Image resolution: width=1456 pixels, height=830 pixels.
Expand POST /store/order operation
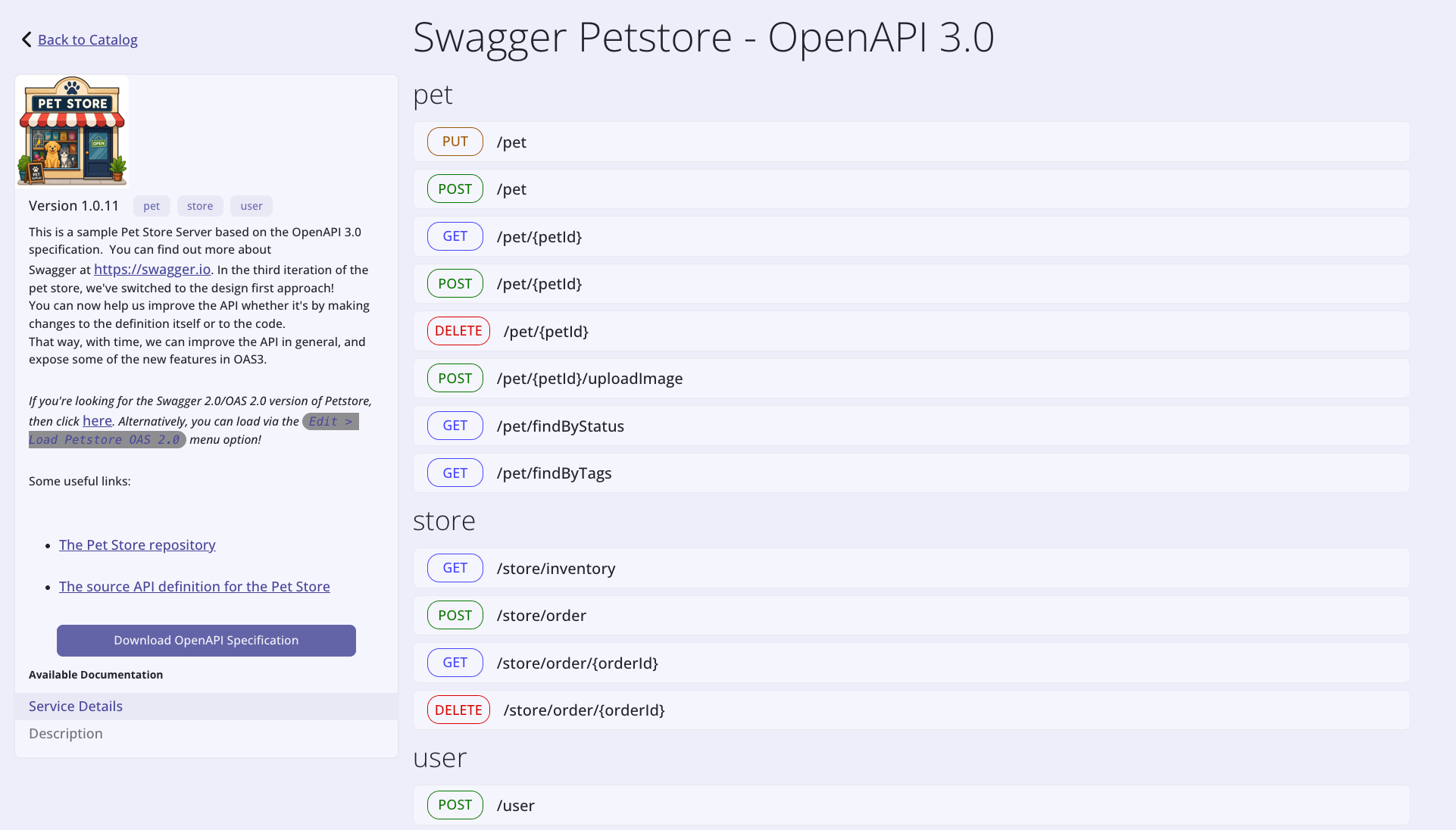pos(911,616)
